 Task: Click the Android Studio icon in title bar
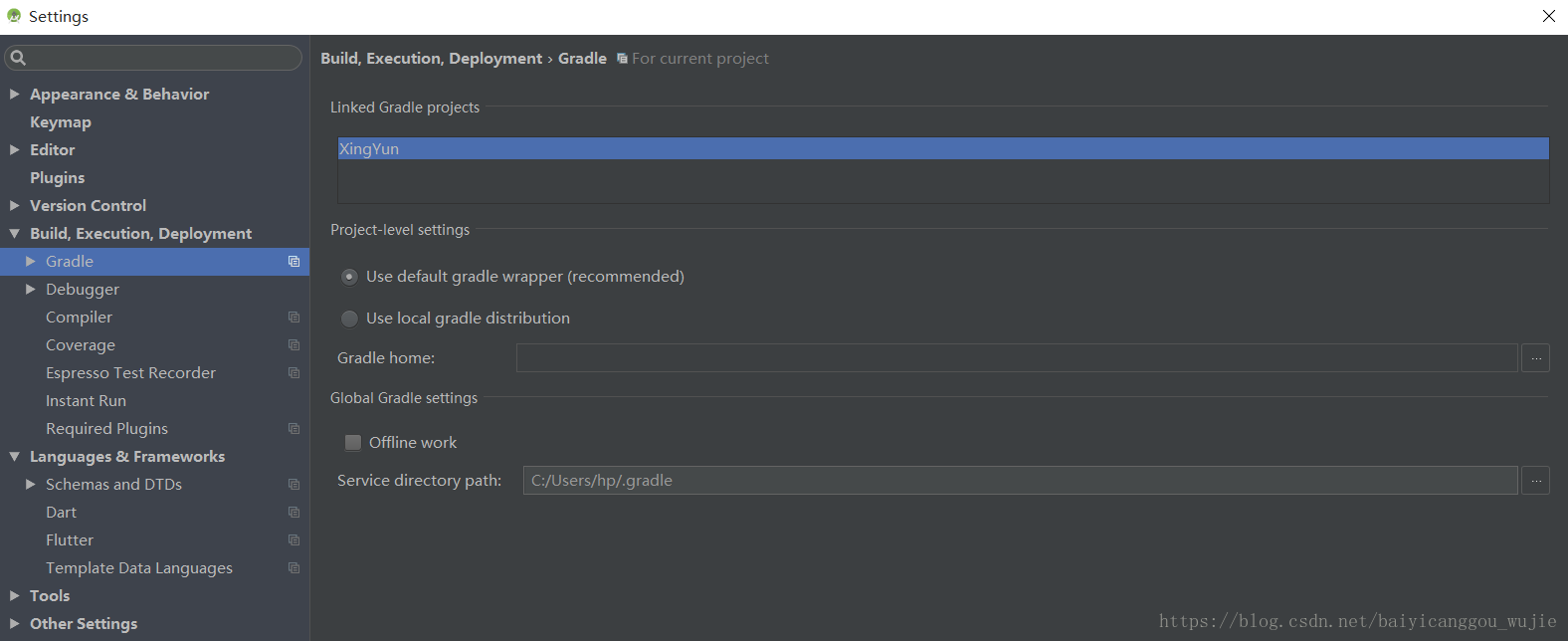(x=14, y=16)
